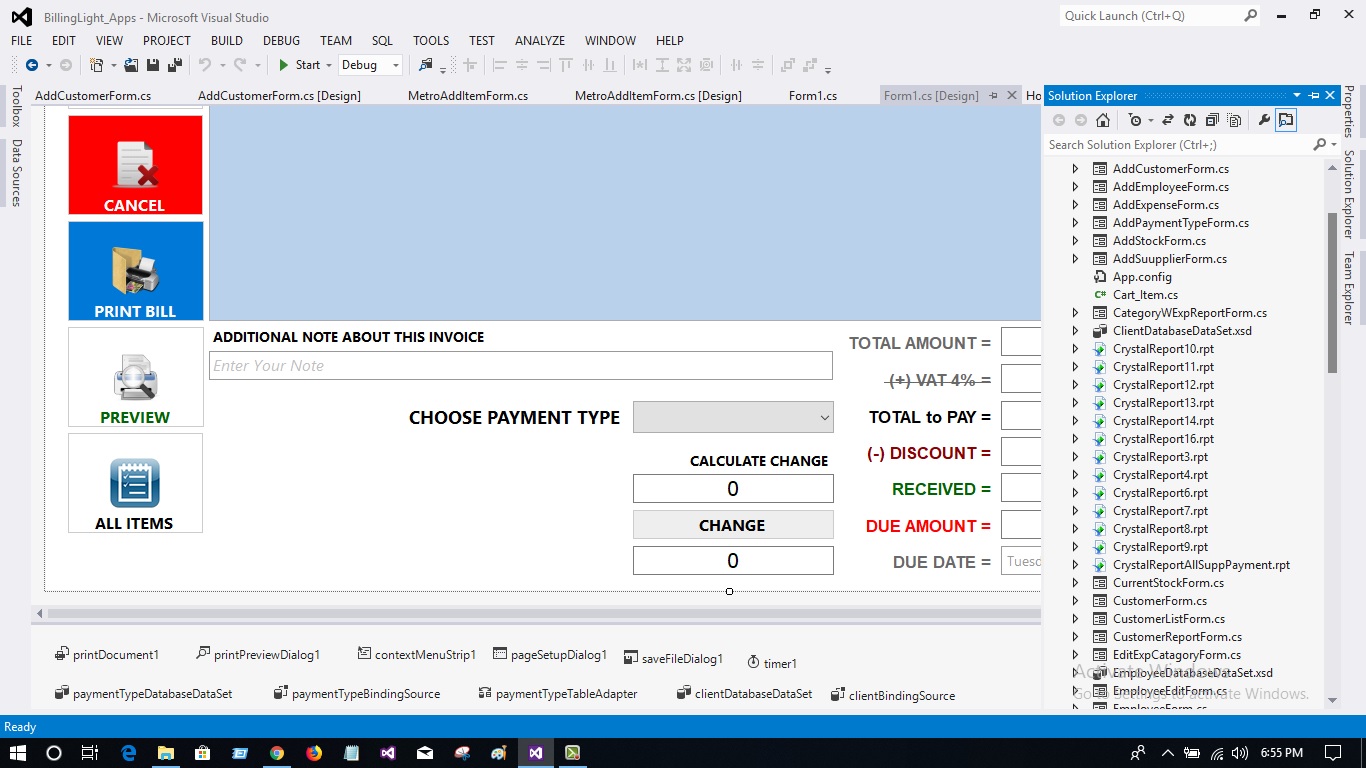Open the TEAM menu
The width and height of the screenshot is (1366, 768).
click(335, 41)
